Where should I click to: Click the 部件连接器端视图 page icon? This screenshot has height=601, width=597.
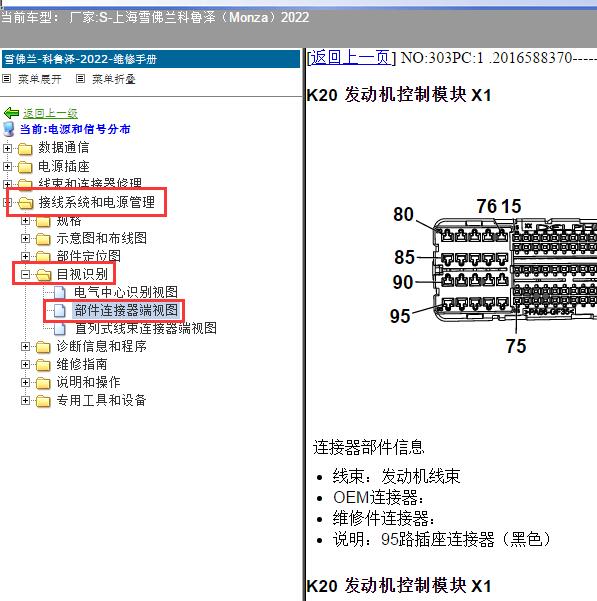click(x=59, y=310)
